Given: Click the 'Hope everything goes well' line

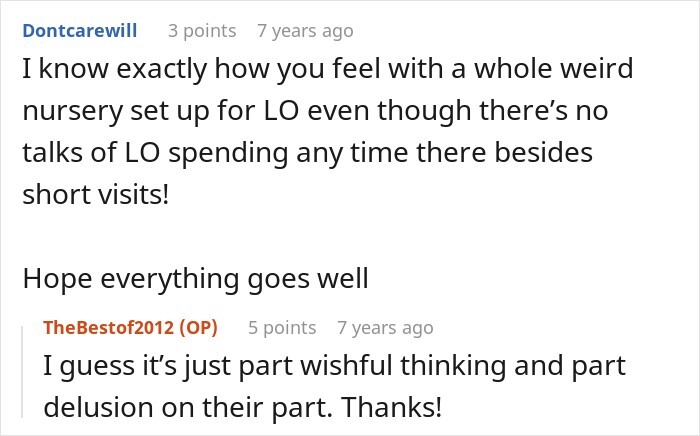Looking at the screenshot, I should click(x=196, y=279).
